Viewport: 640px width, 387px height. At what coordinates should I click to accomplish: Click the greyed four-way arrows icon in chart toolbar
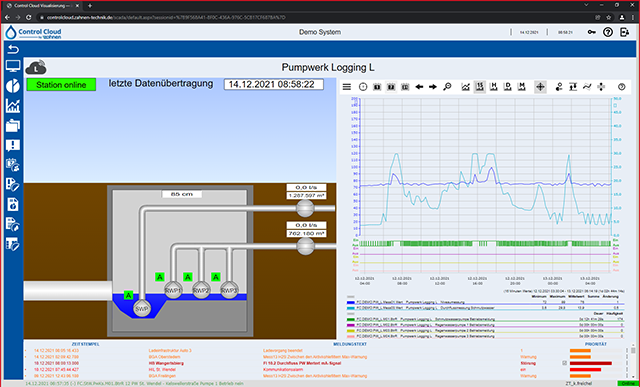coord(601,87)
